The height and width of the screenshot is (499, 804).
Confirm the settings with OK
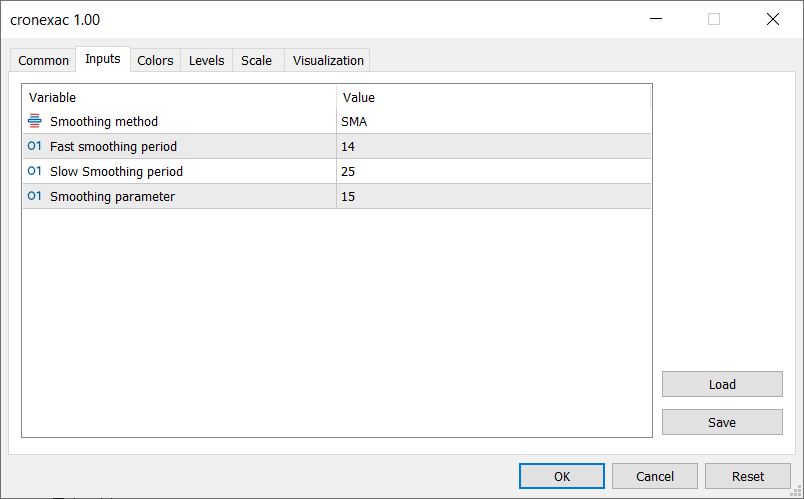tap(562, 476)
